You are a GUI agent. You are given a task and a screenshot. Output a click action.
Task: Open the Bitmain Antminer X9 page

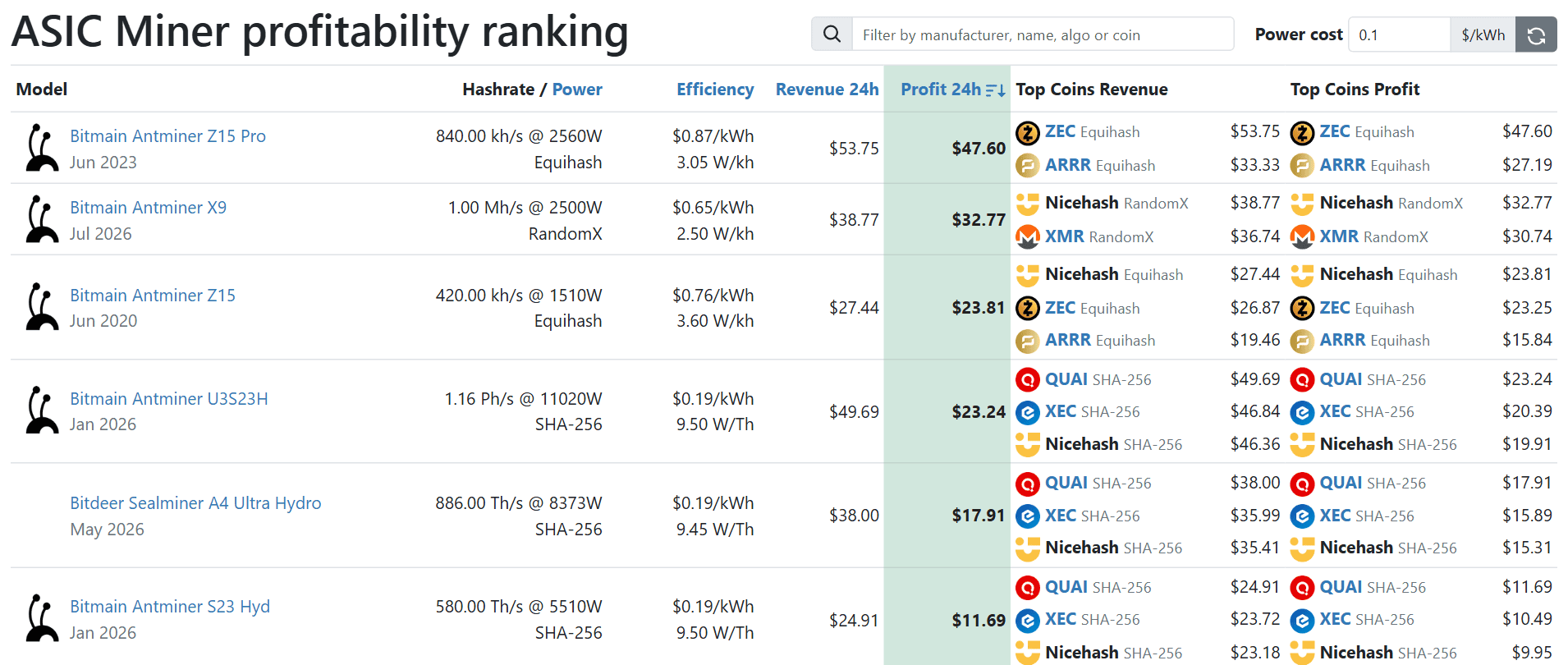click(148, 208)
